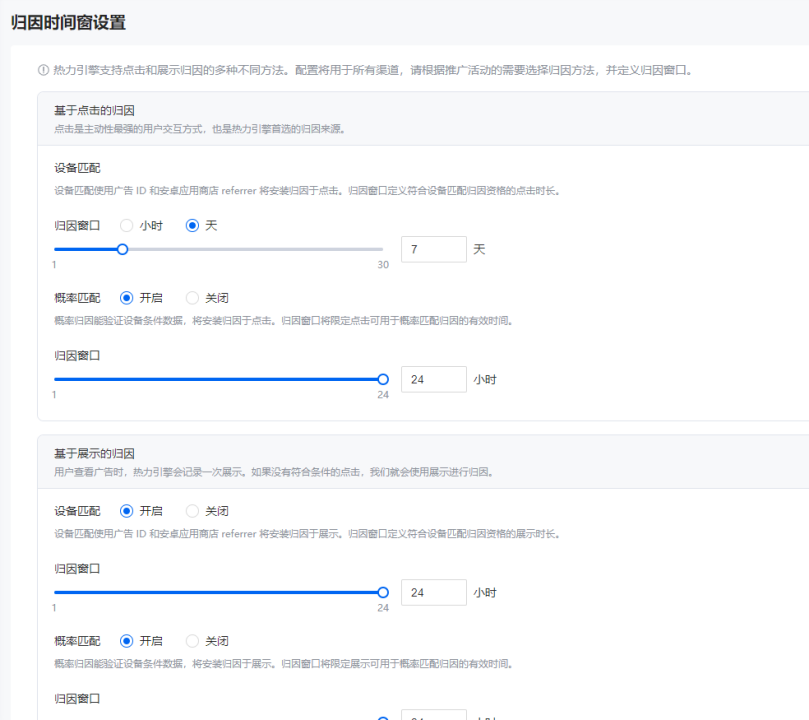Viewport: 809px width, 720px height.
Task: Click the 7-day attribution window slider handle
Action: click(123, 248)
